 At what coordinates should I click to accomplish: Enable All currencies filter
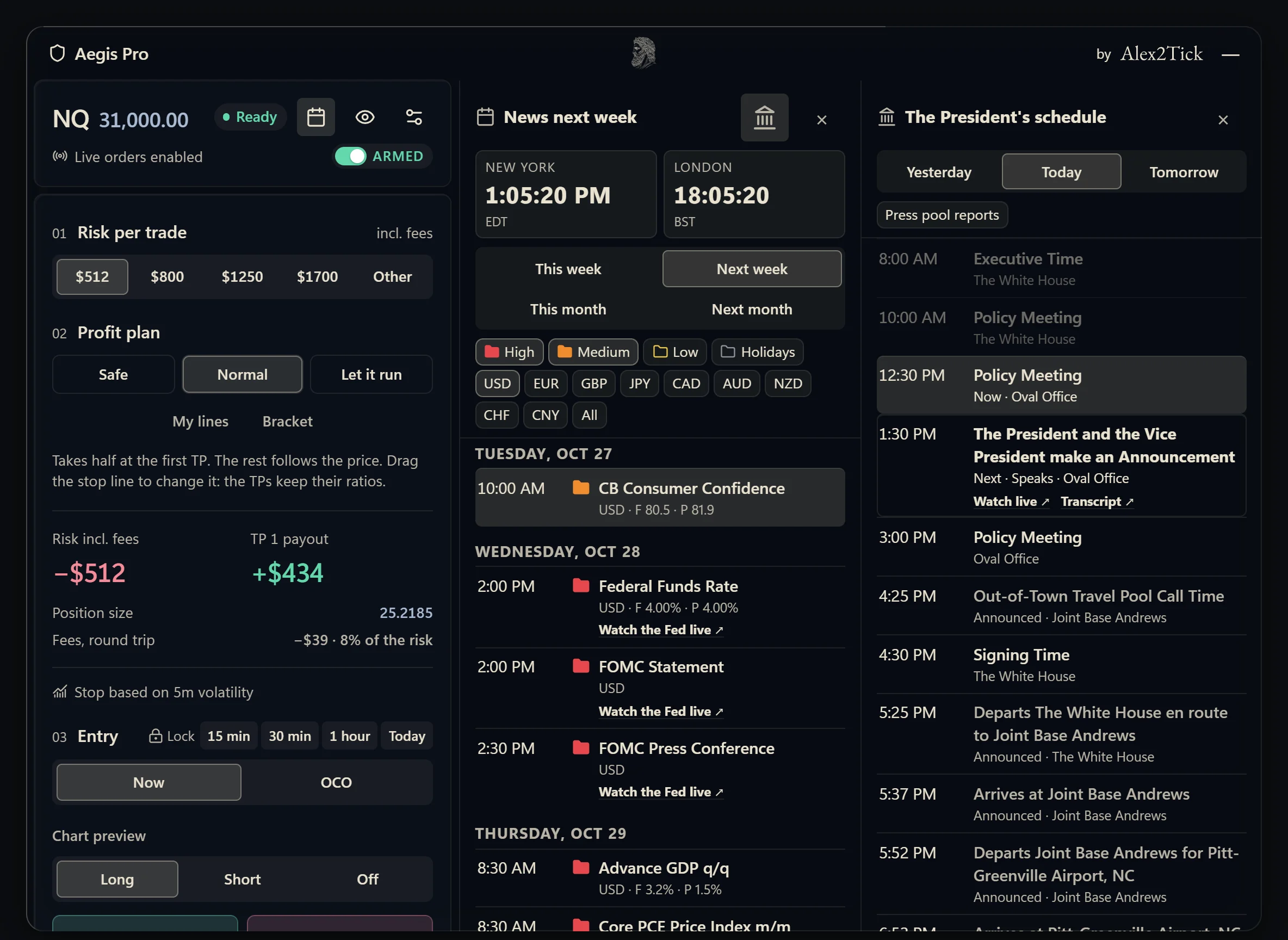tap(590, 416)
